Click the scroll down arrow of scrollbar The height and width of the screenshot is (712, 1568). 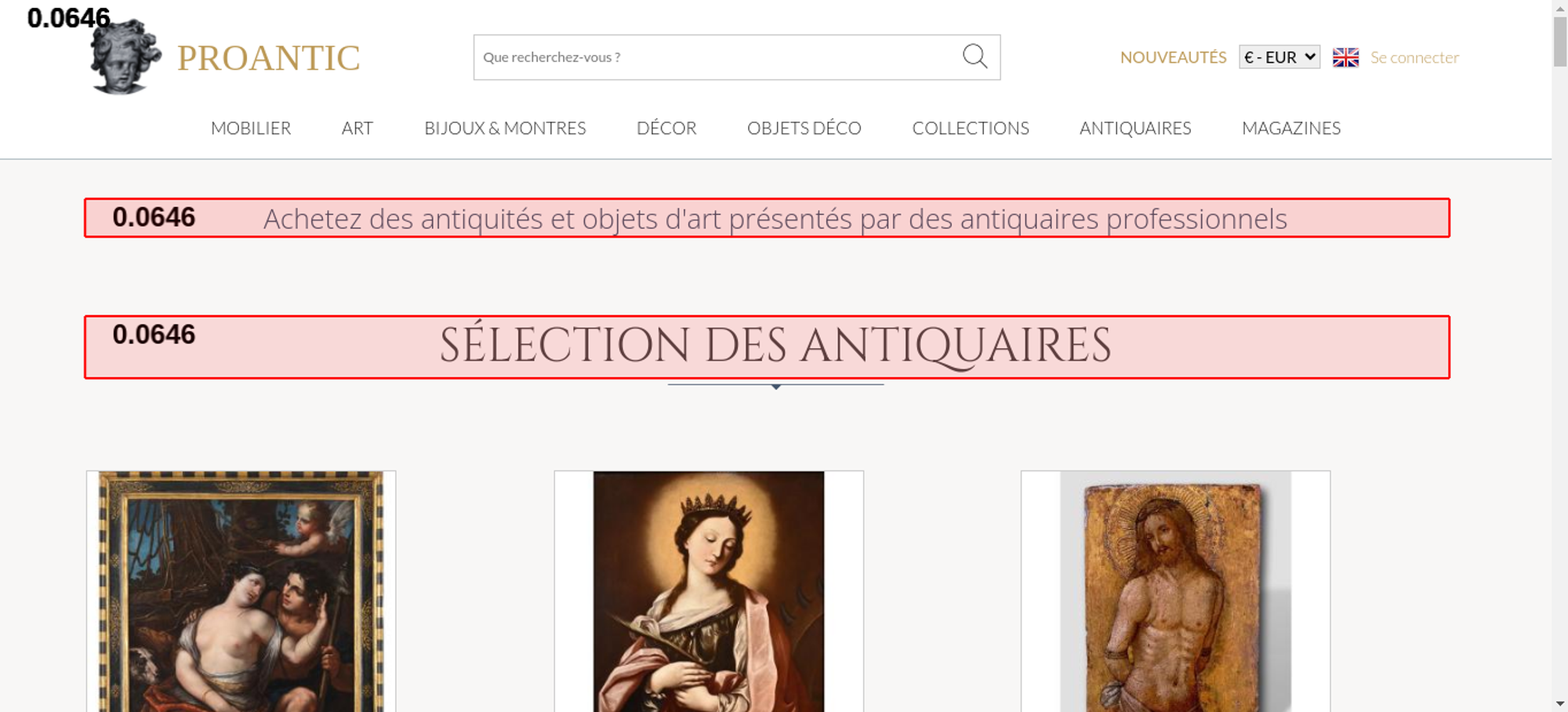[1559, 703]
